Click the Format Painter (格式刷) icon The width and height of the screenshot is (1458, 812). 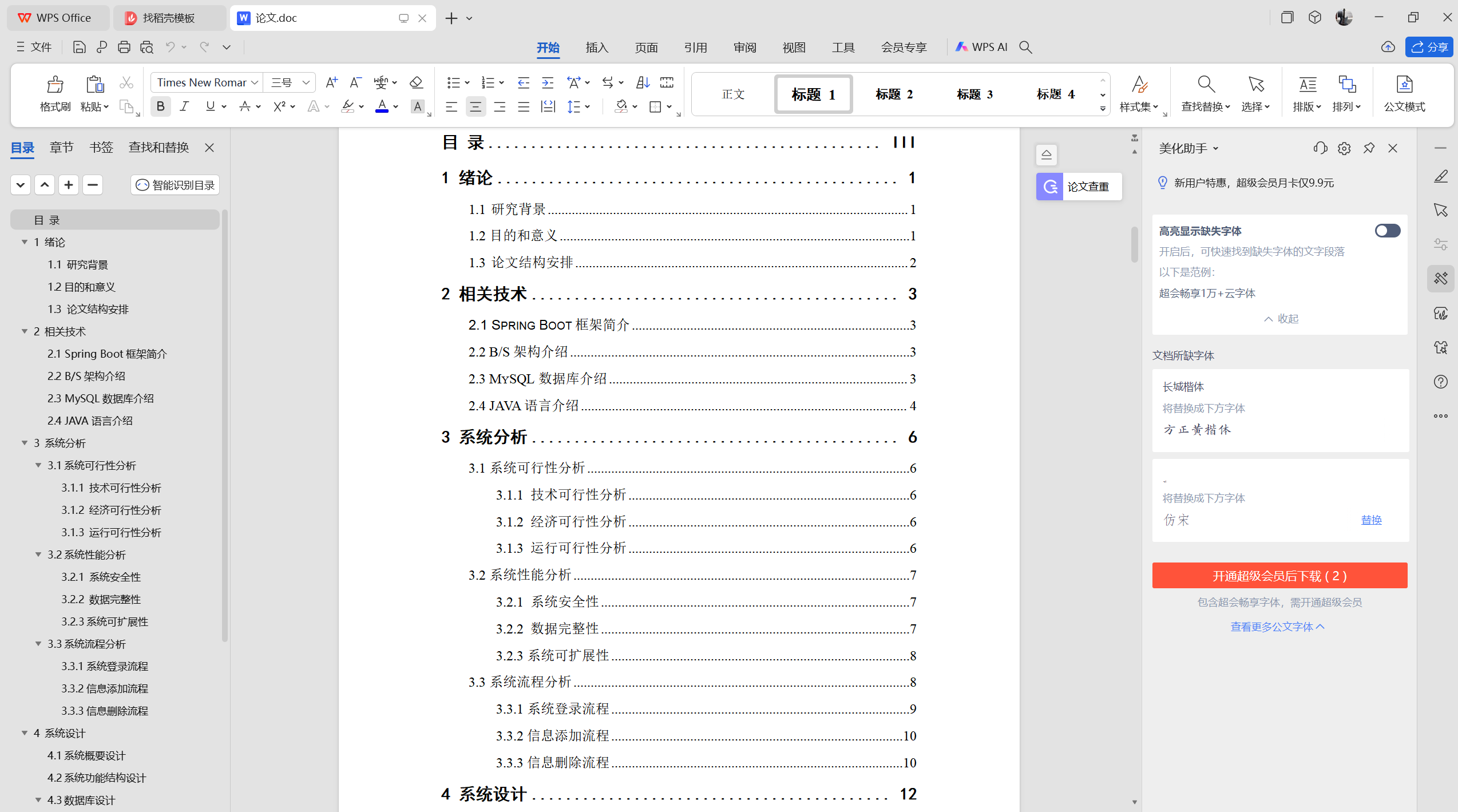click(x=55, y=86)
